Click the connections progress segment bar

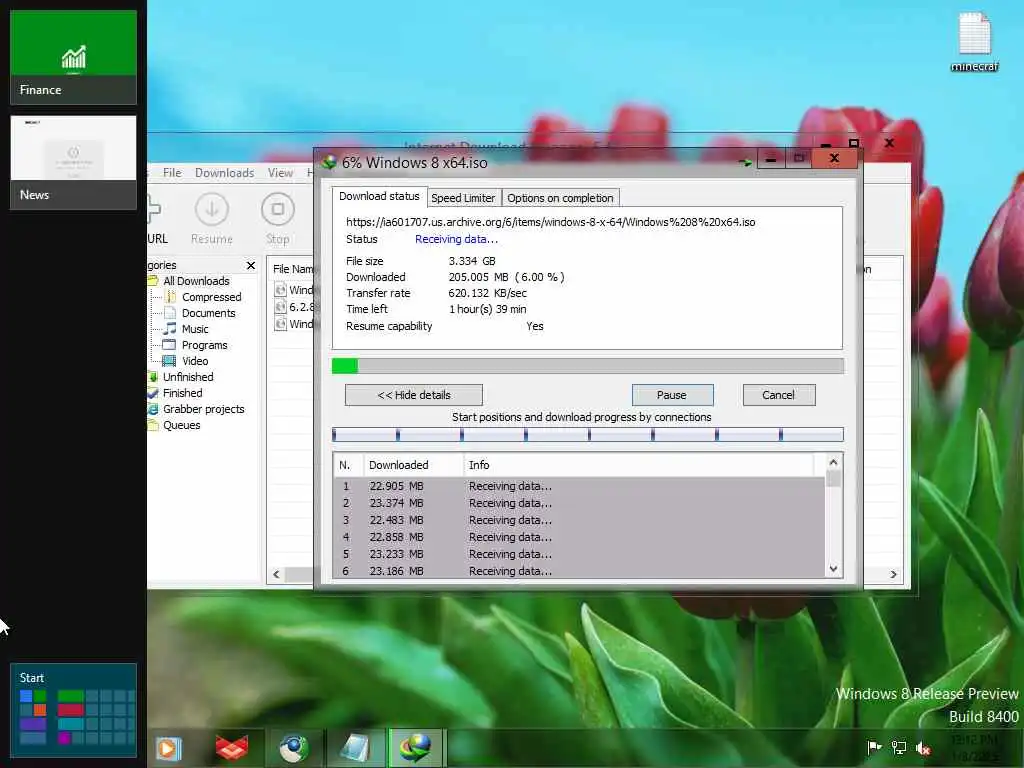588,434
